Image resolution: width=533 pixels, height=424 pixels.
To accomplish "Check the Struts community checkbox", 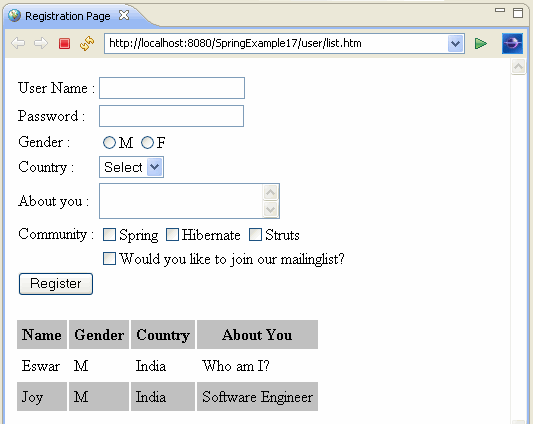I will [x=256, y=235].
